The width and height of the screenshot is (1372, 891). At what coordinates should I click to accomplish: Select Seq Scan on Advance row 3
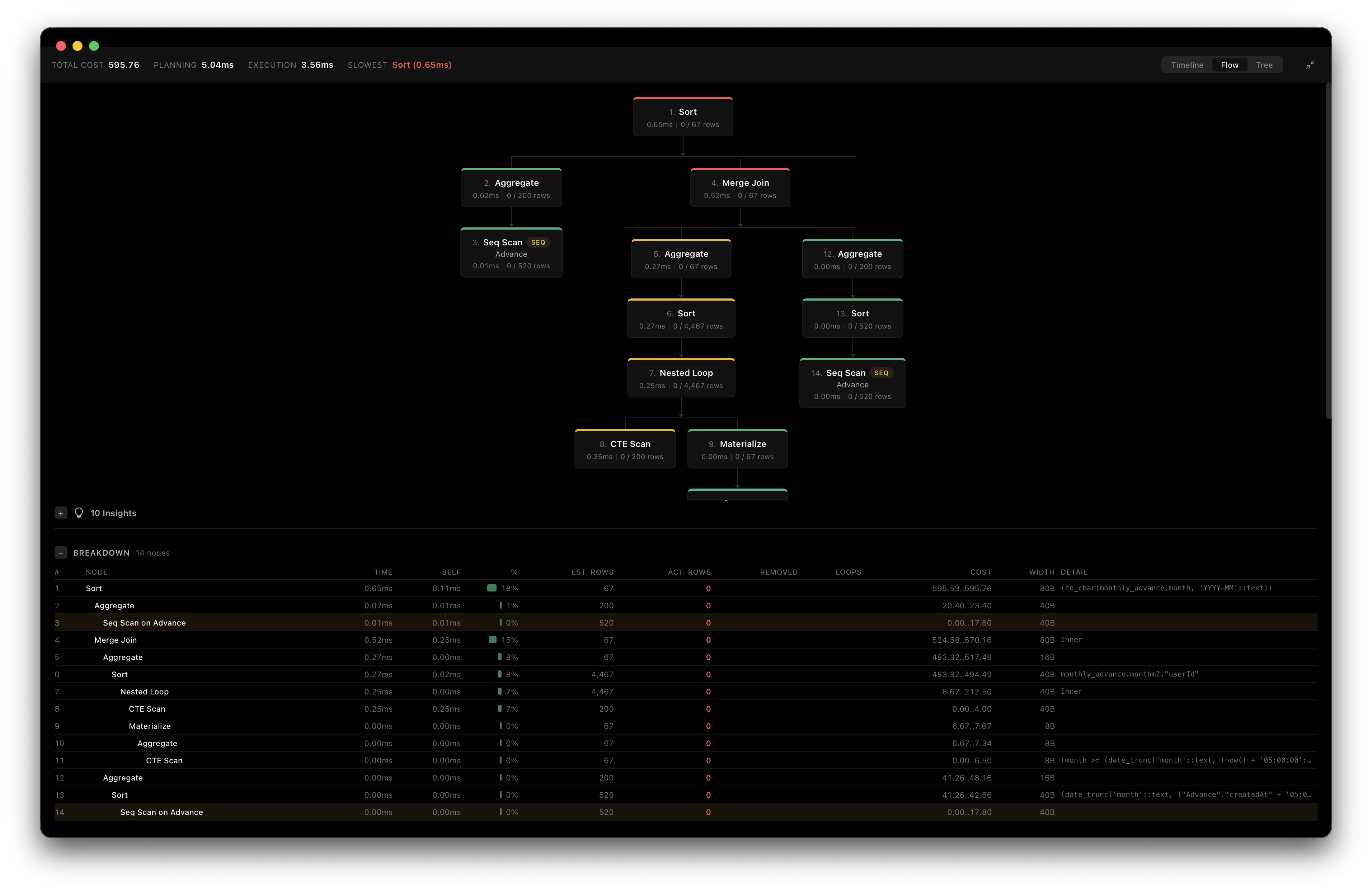coord(144,623)
